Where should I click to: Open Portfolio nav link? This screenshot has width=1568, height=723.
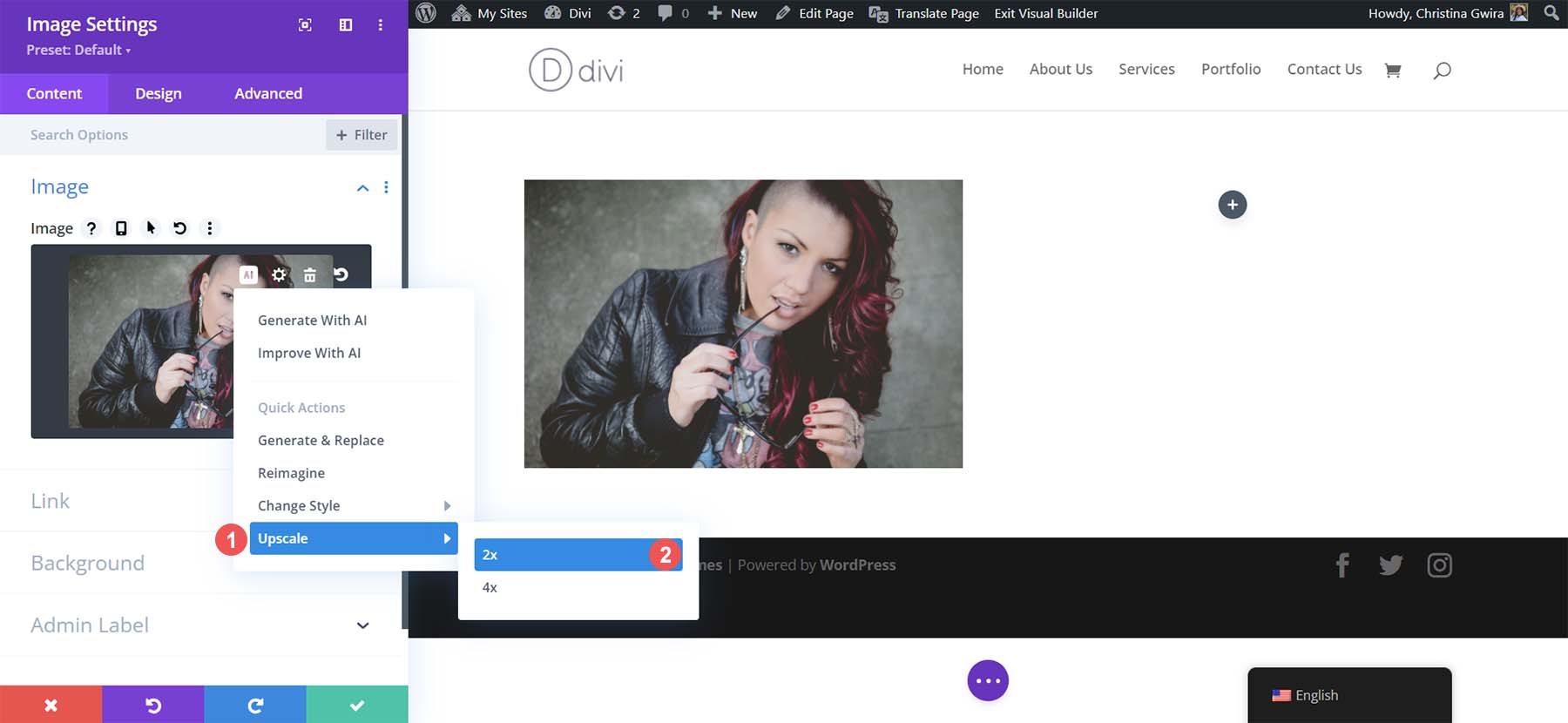[x=1231, y=69]
